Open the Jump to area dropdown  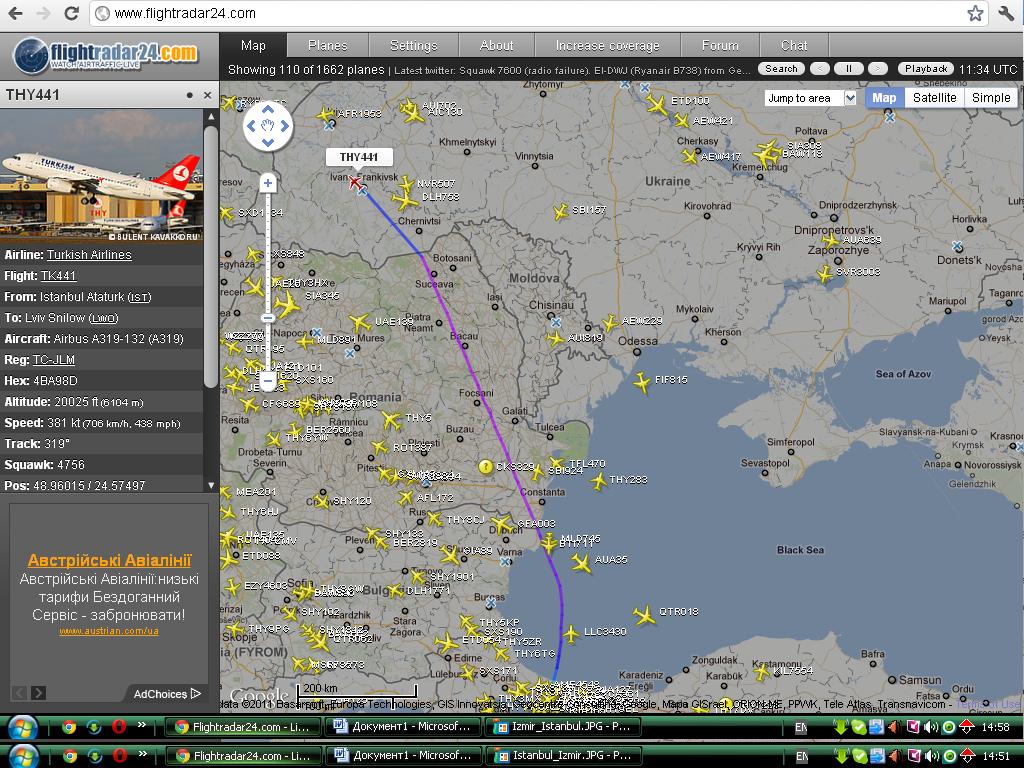pyautogui.click(x=811, y=98)
